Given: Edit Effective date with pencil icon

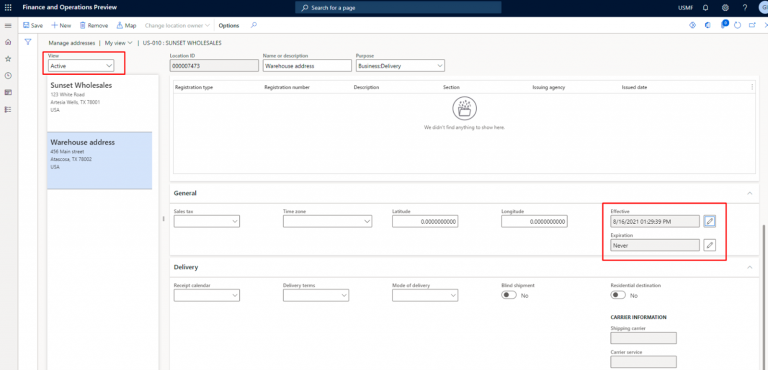Looking at the screenshot, I should [x=709, y=222].
